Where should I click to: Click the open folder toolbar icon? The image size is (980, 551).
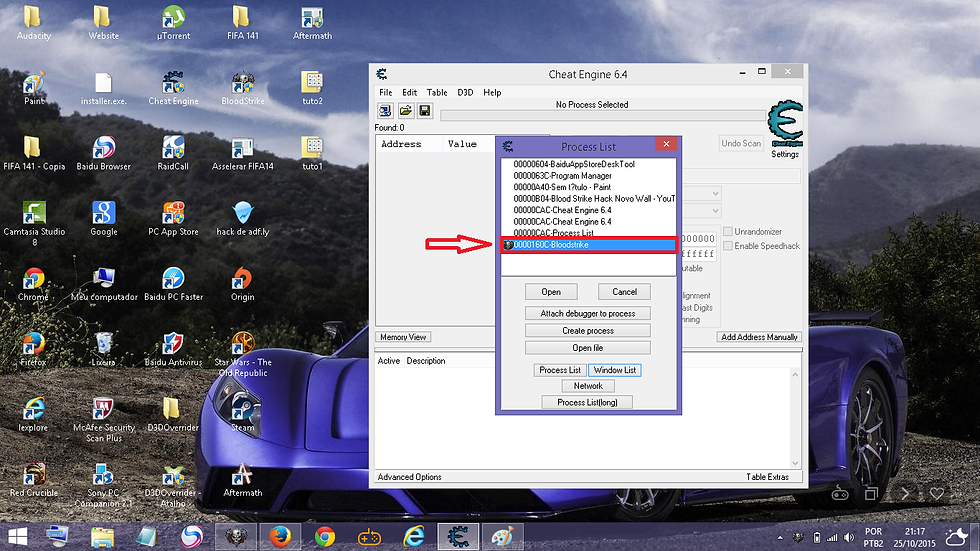tap(406, 111)
